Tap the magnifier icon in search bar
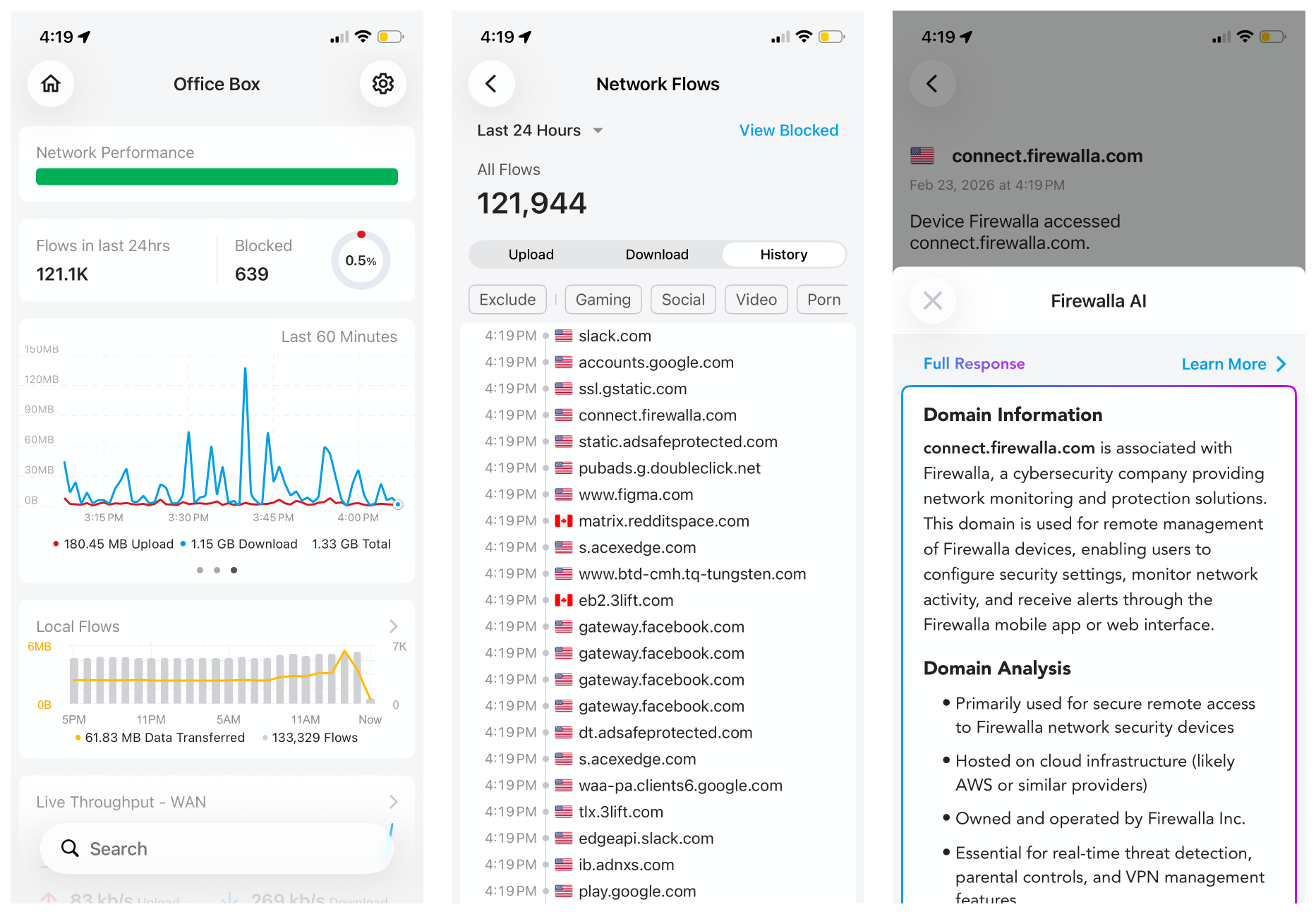 click(x=70, y=848)
